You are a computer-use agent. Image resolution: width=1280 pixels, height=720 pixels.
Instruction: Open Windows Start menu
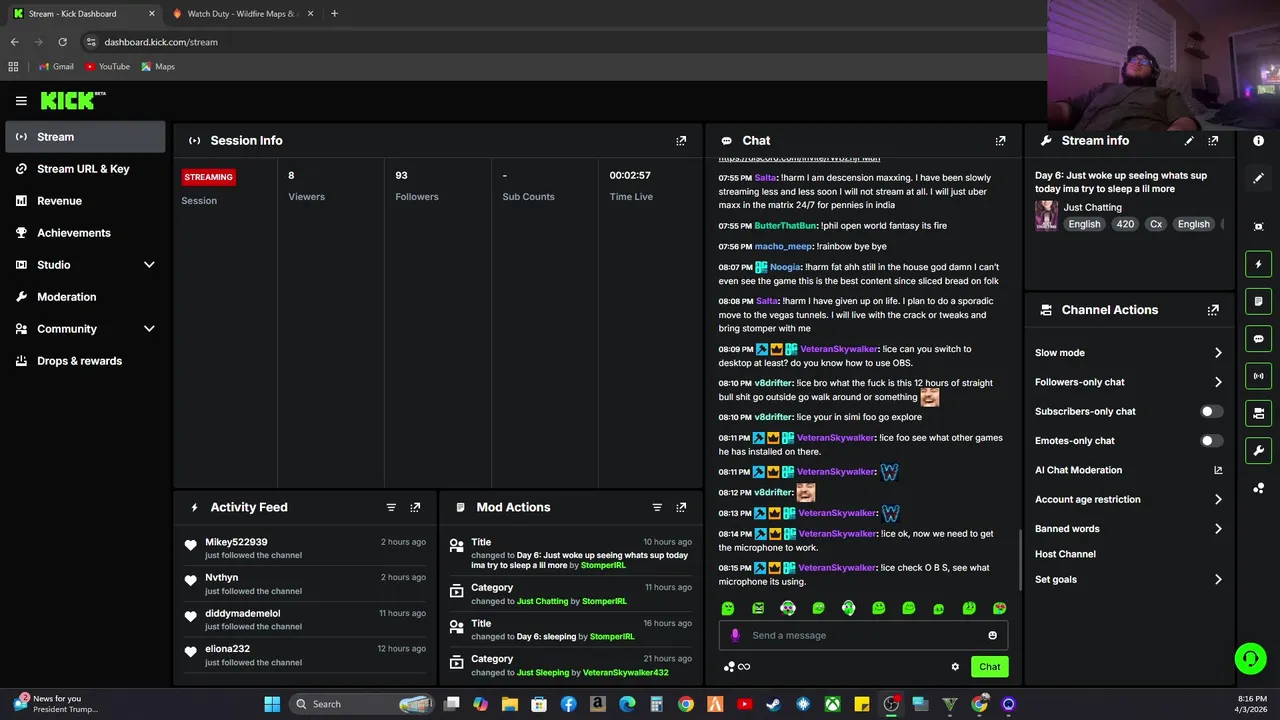272,704
